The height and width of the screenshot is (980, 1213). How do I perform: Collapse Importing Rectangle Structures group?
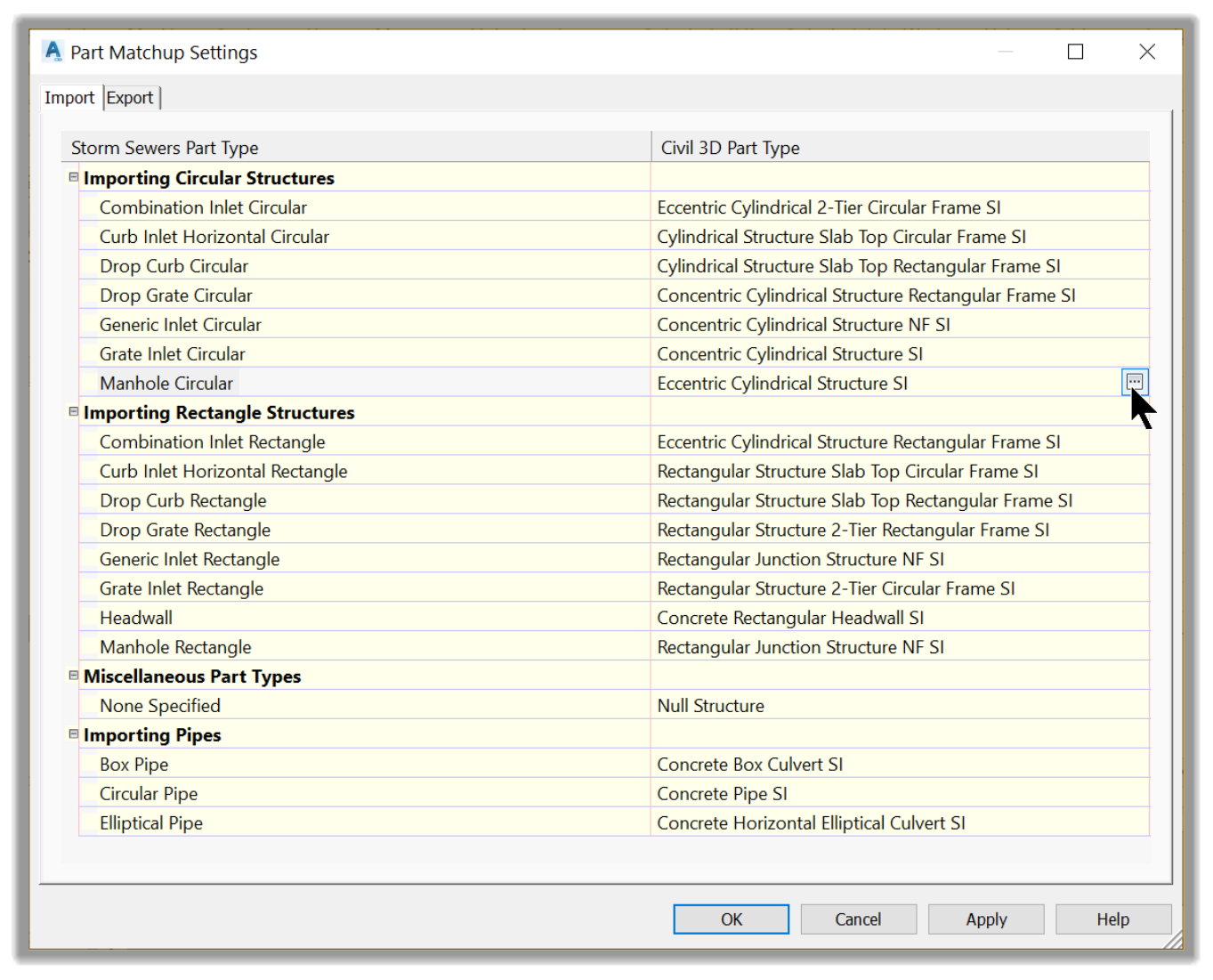74,411
